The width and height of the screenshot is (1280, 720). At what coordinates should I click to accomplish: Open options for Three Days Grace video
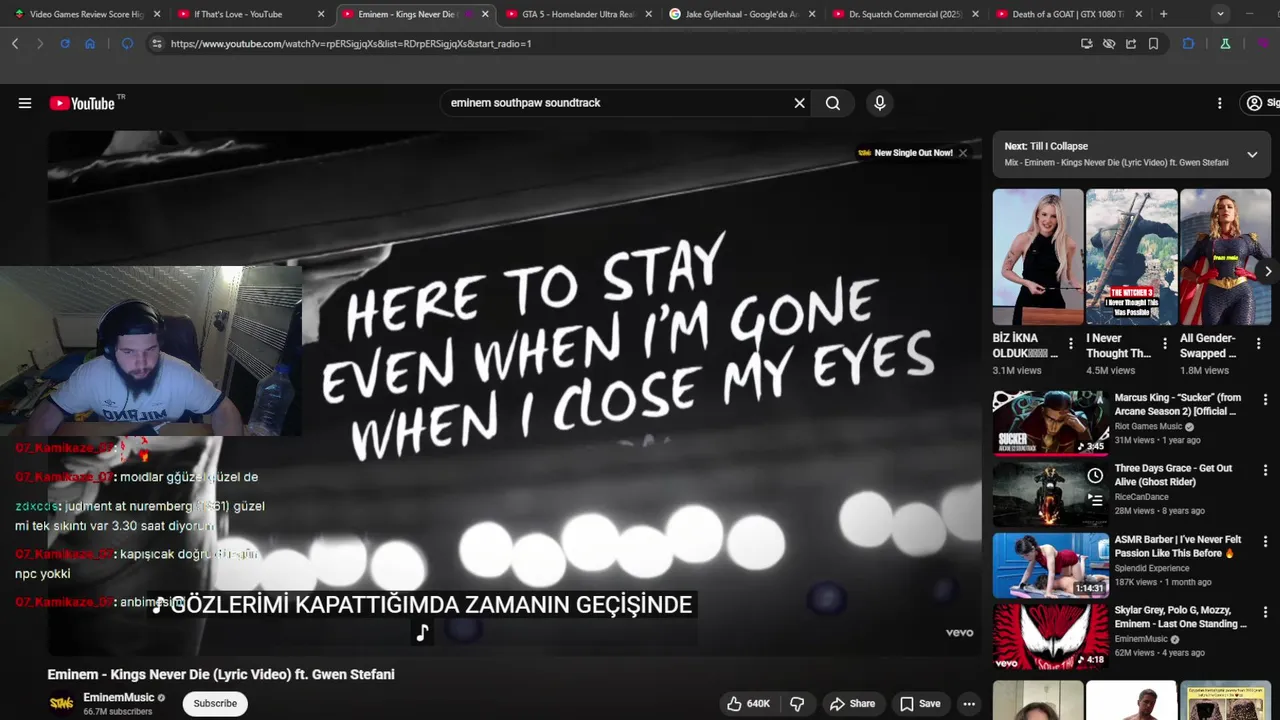tap(1265, 471)
